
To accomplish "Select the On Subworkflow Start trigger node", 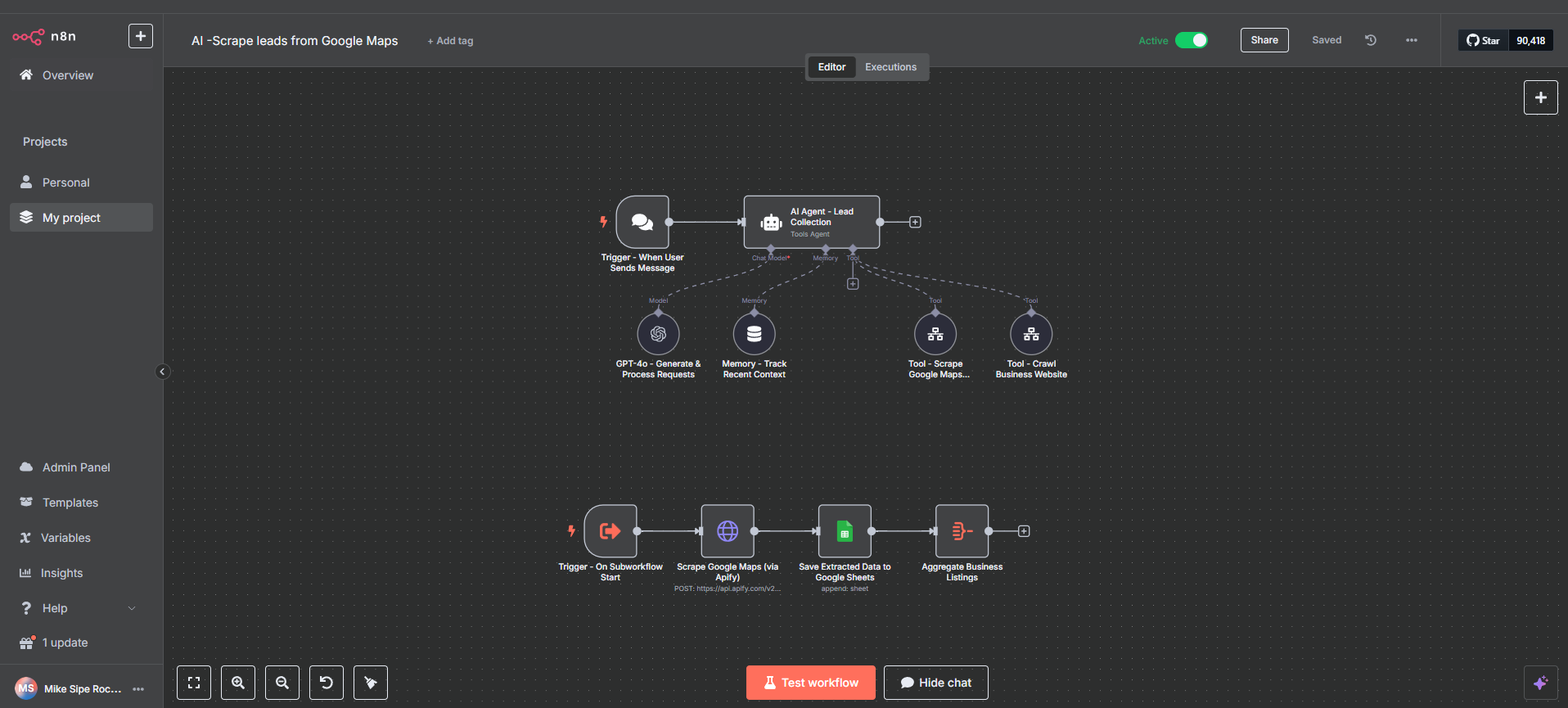I will (x=611, y=531).
